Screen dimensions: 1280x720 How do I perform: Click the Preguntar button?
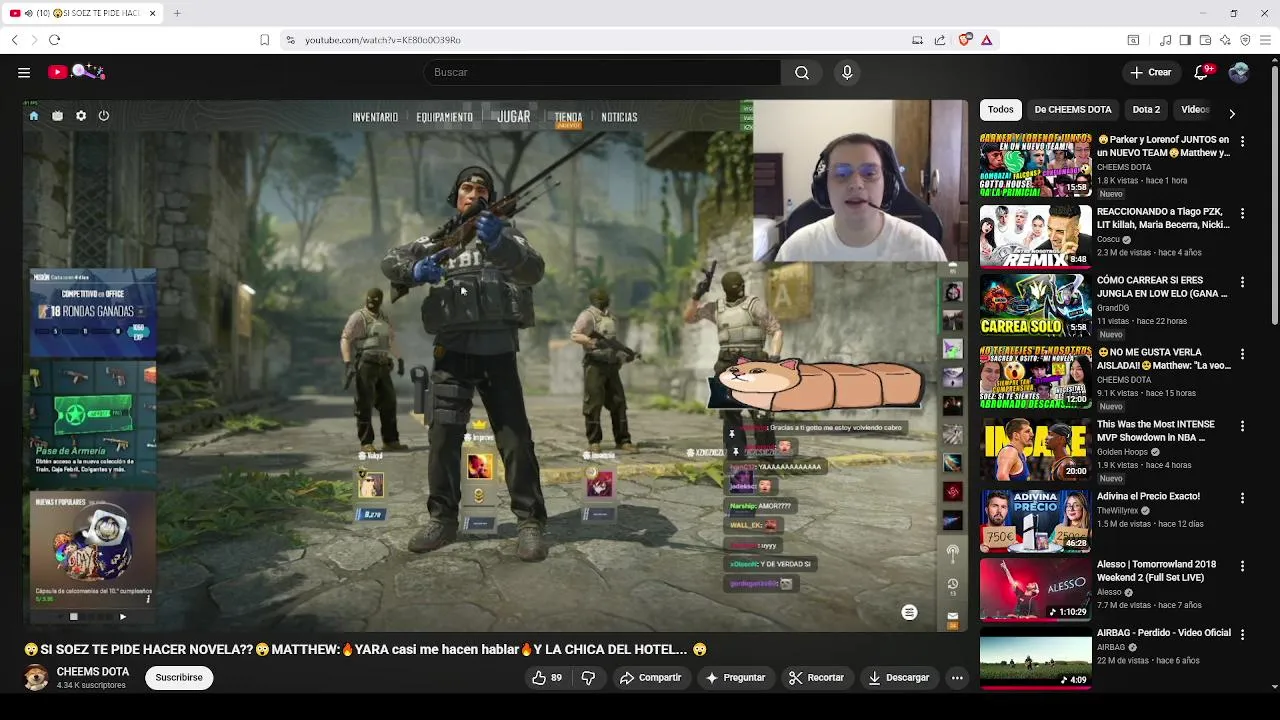coord(735,678)
